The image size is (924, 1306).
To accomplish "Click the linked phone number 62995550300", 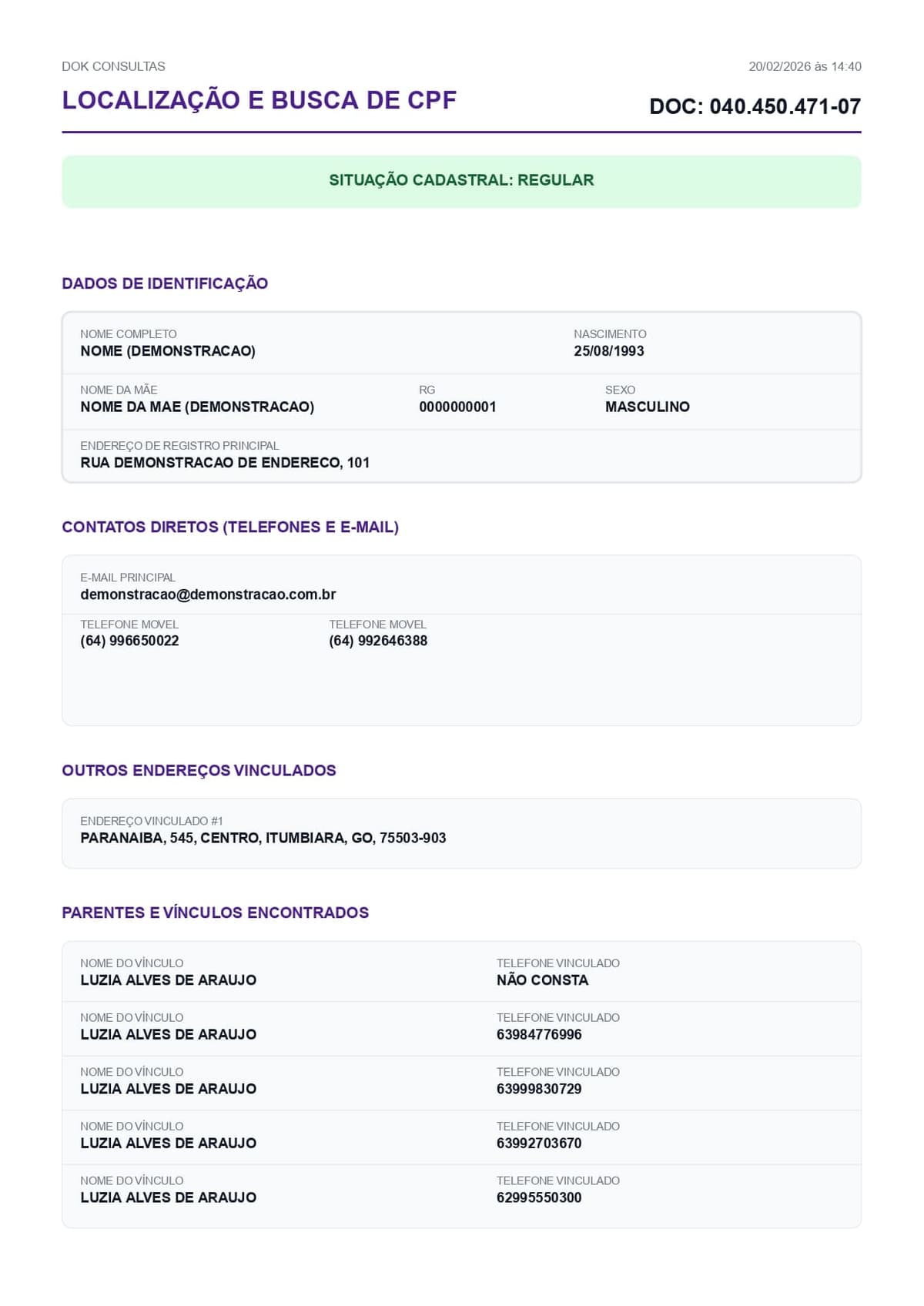I will coord(539,1198).
